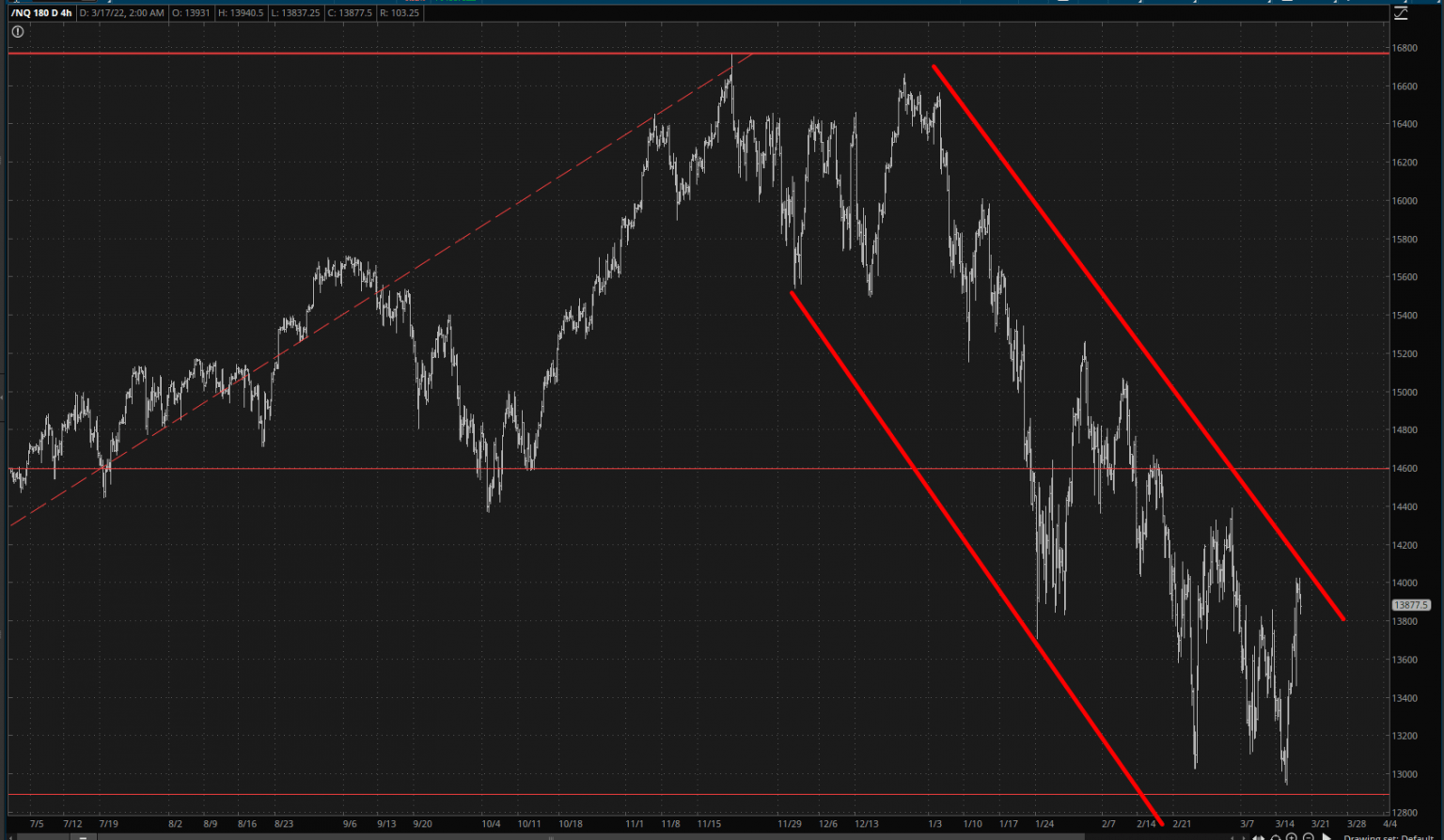Select the pointer cursor tool icon
The image size is (1444, 840).
coord(1326,837)
